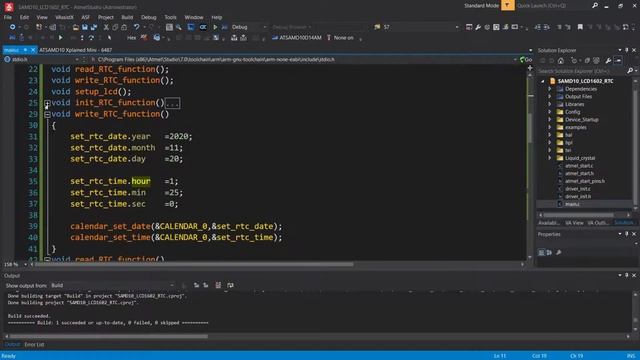The width and height of the screenshot is (640, 360).
Task: Click the 'None on' tool button
Action: (340, 38)
